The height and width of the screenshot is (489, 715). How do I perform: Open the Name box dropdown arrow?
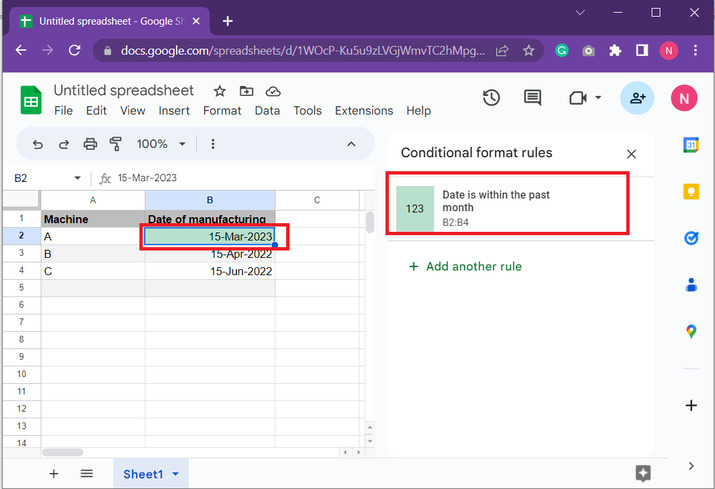pos(78,178)
